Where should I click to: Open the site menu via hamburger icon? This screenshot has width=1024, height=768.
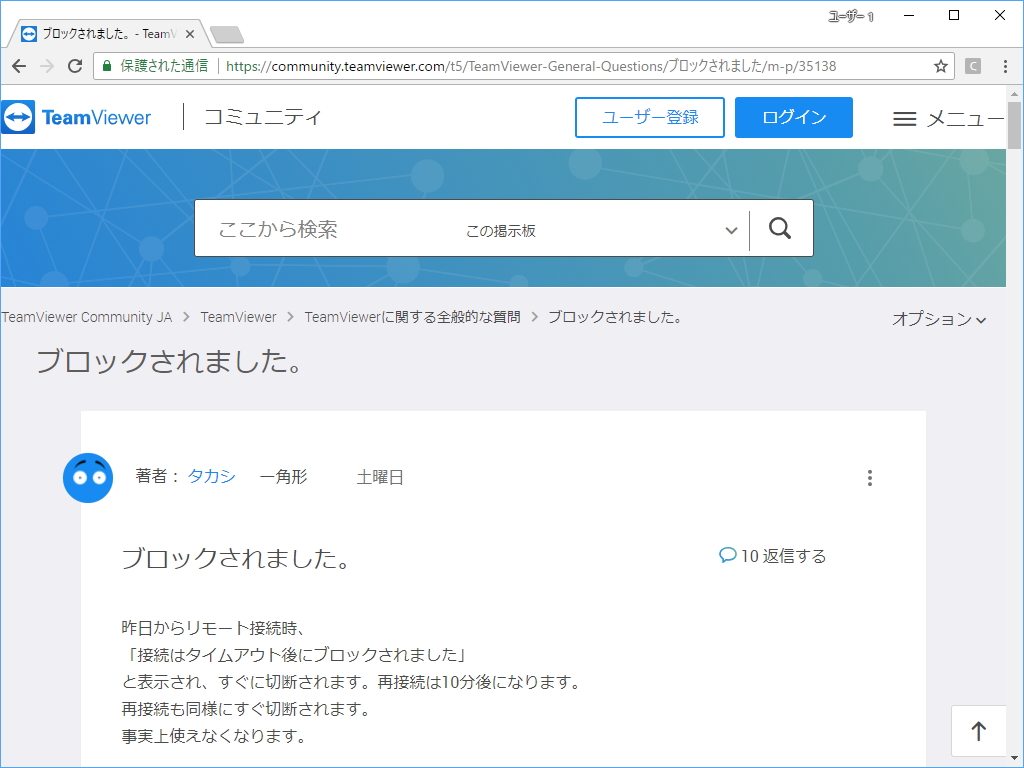pos(903,118)
